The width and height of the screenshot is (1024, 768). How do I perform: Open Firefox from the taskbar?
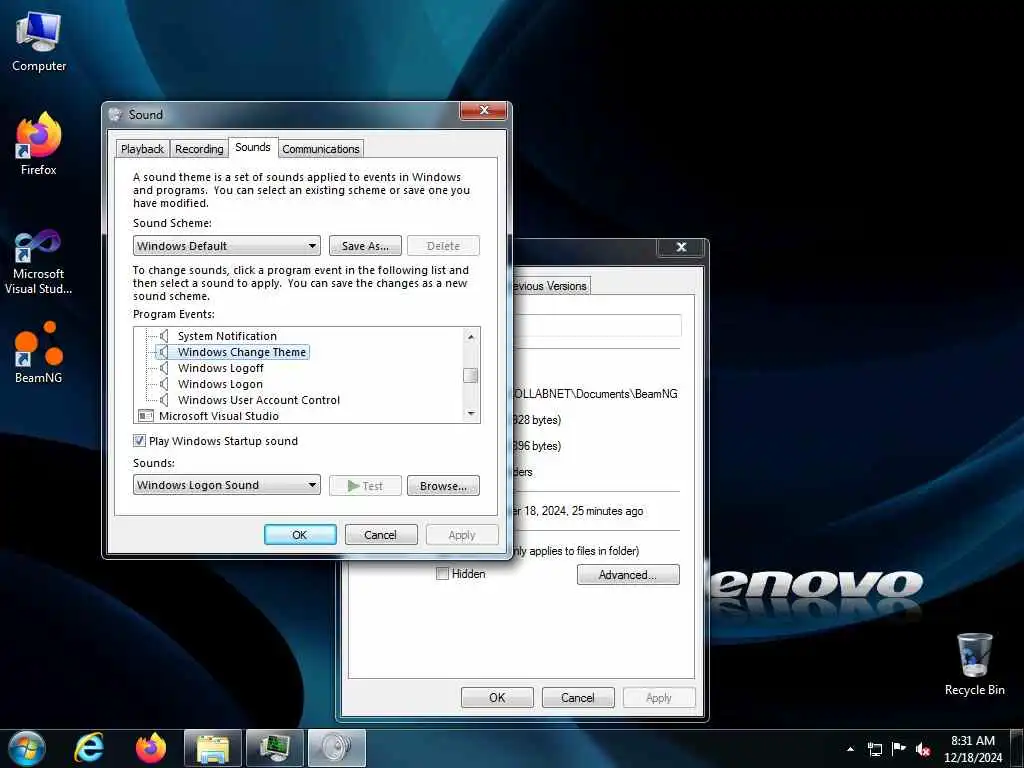[x=151, y=748]
